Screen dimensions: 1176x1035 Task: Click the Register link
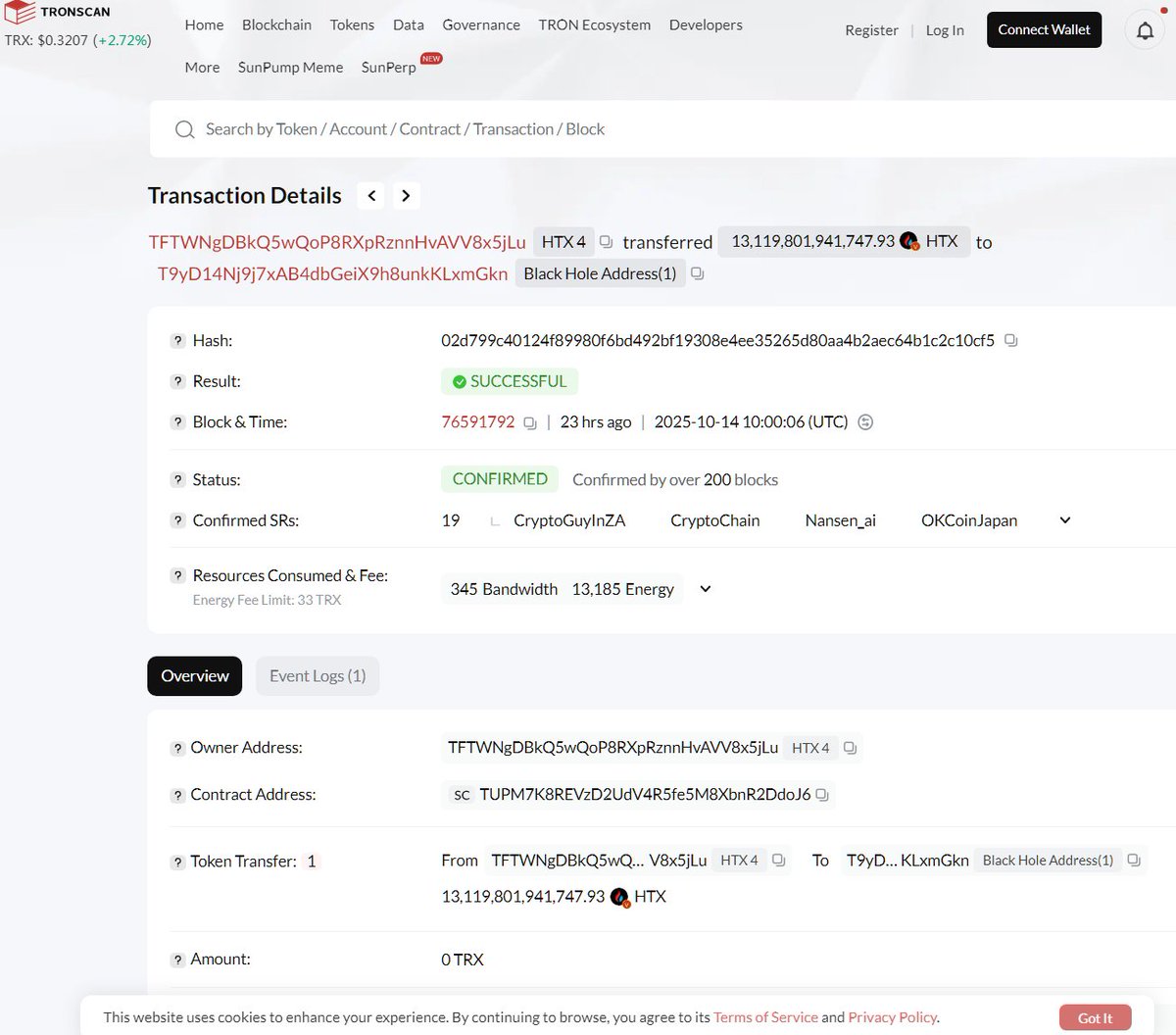tap(871, 30)
